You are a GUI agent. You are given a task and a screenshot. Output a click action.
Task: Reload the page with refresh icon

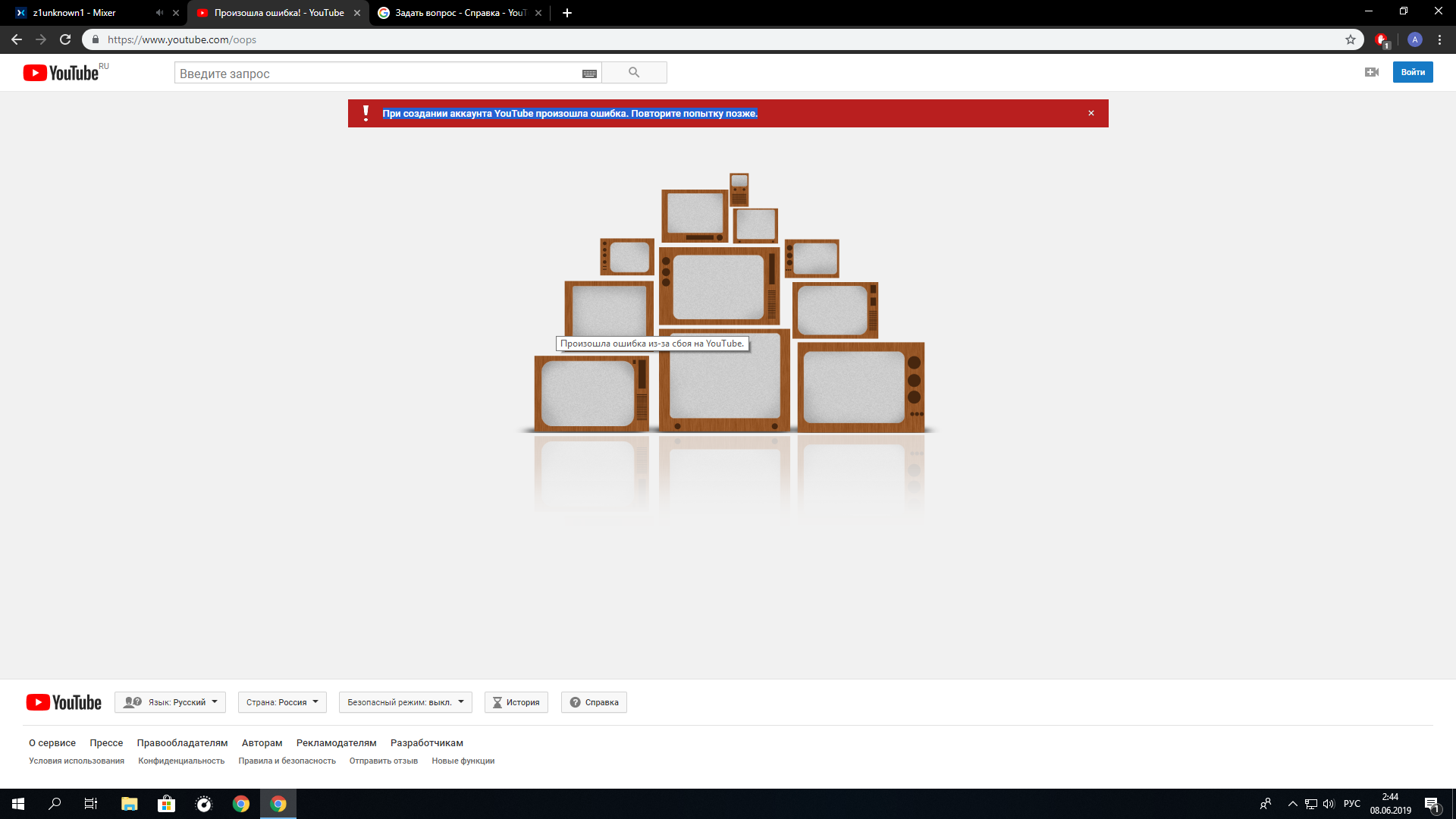[x=65, y=39]
